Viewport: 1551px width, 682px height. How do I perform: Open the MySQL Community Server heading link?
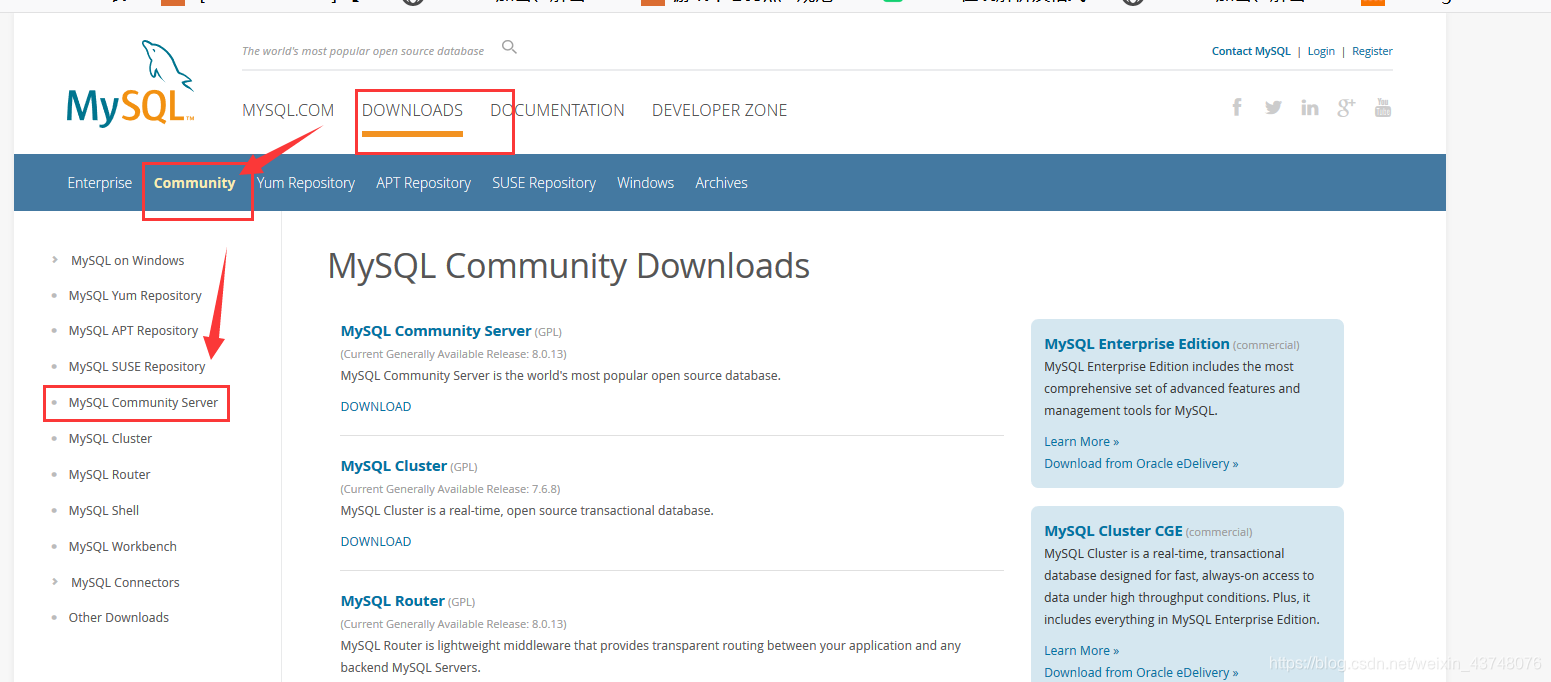tap(436, 330)
